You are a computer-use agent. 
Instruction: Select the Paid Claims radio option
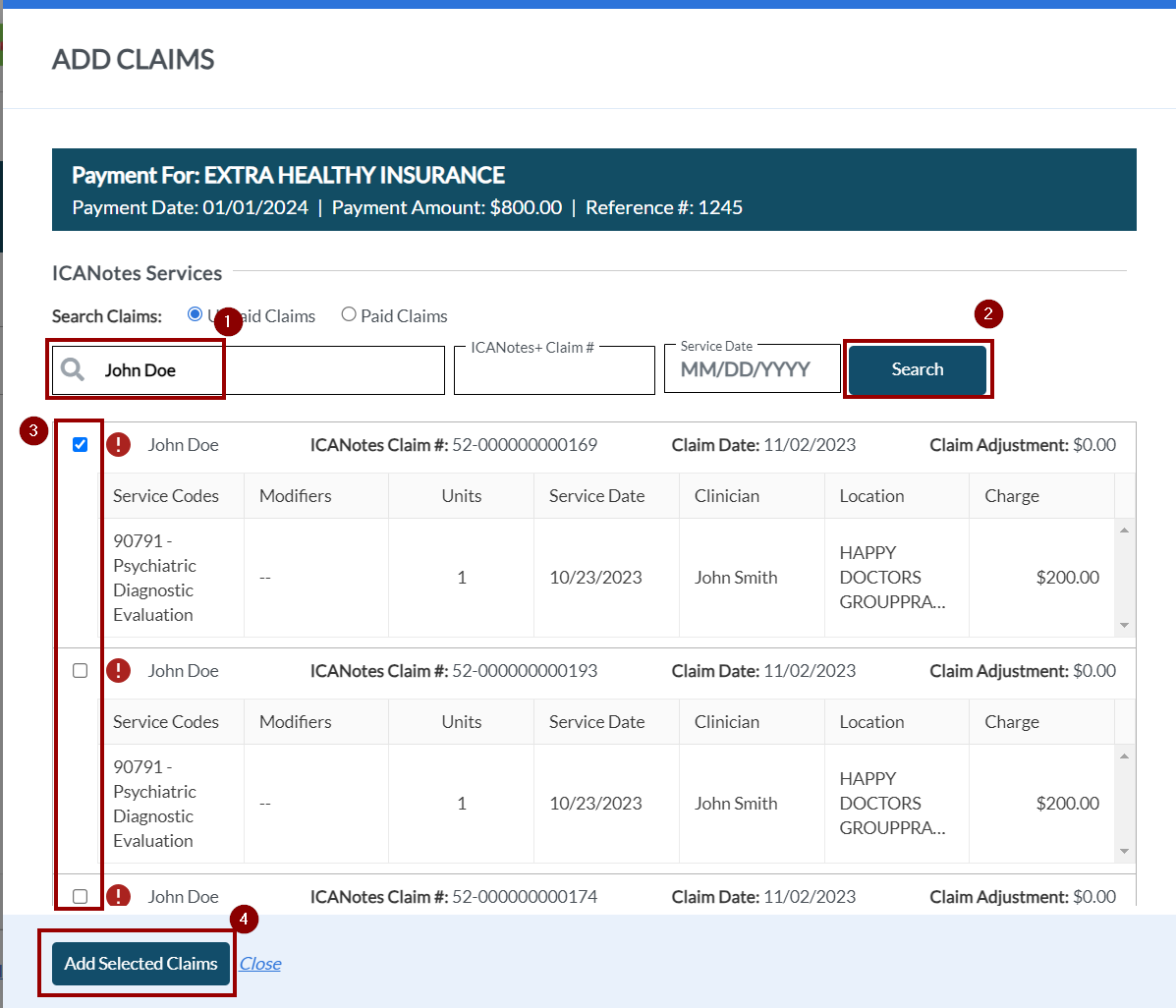[x=349, y=314]
